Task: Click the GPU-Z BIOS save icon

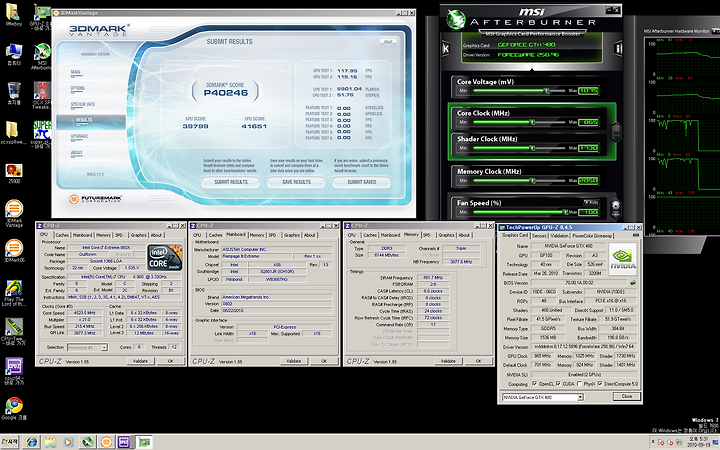Action: pos(633,282)
